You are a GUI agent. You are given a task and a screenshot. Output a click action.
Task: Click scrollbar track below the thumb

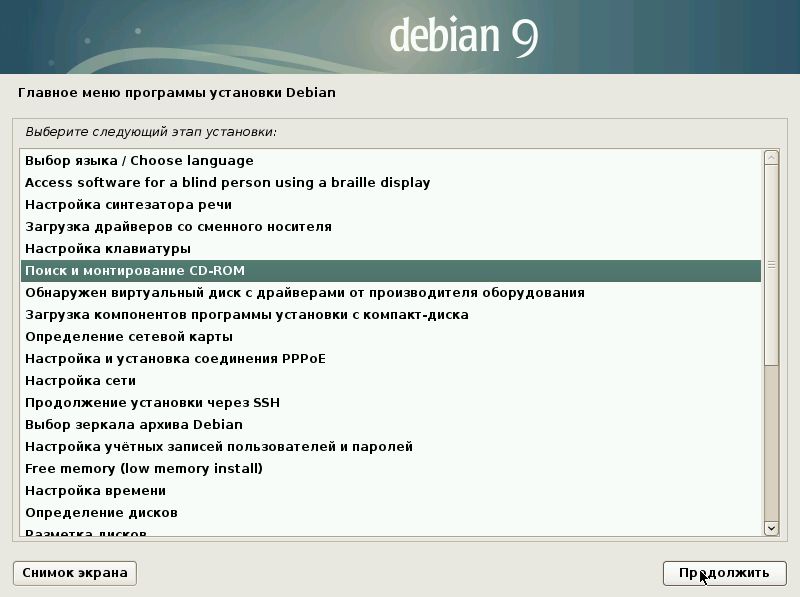coord(771,443)
